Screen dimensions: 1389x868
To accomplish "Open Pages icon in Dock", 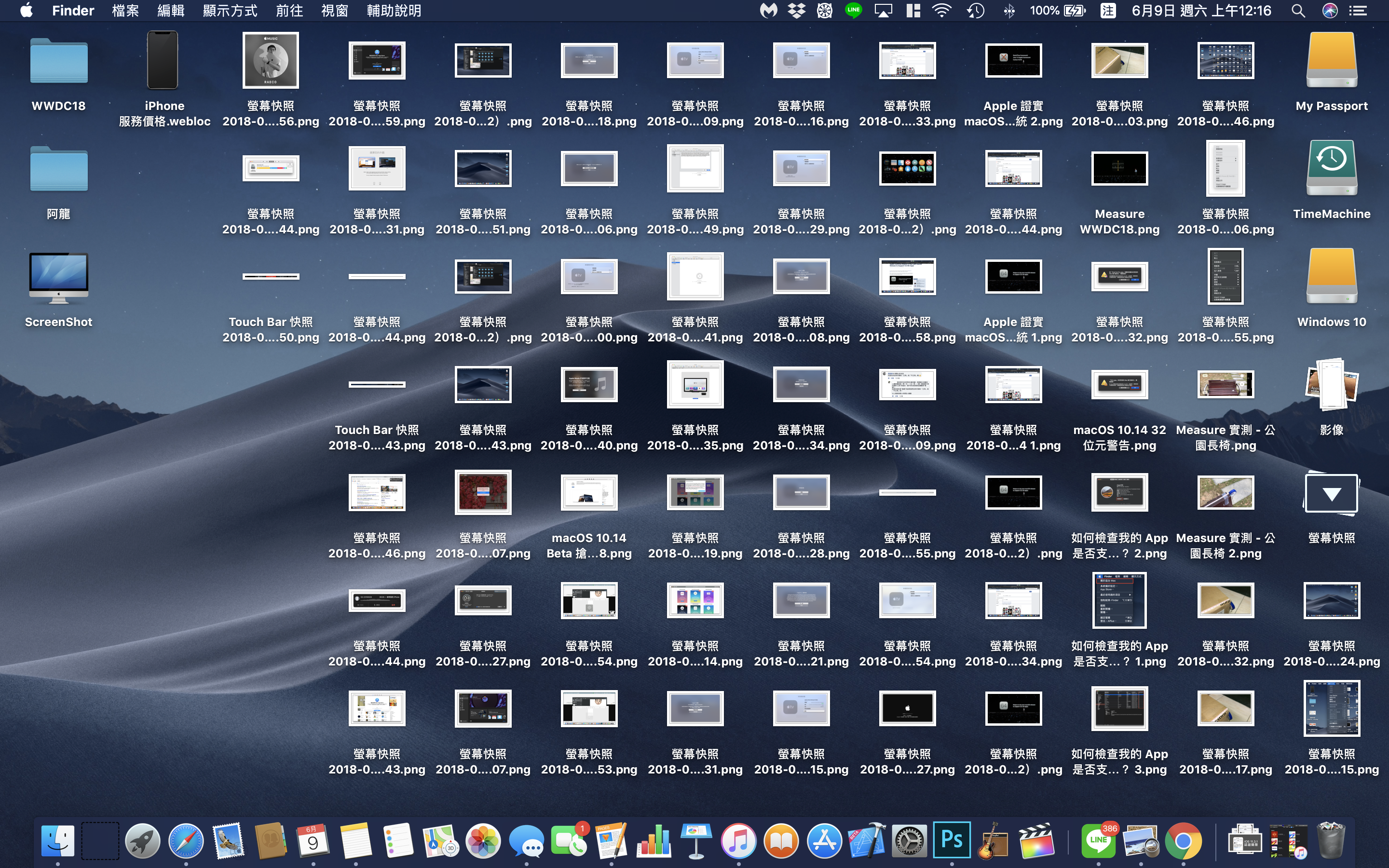I will point(611,841).
